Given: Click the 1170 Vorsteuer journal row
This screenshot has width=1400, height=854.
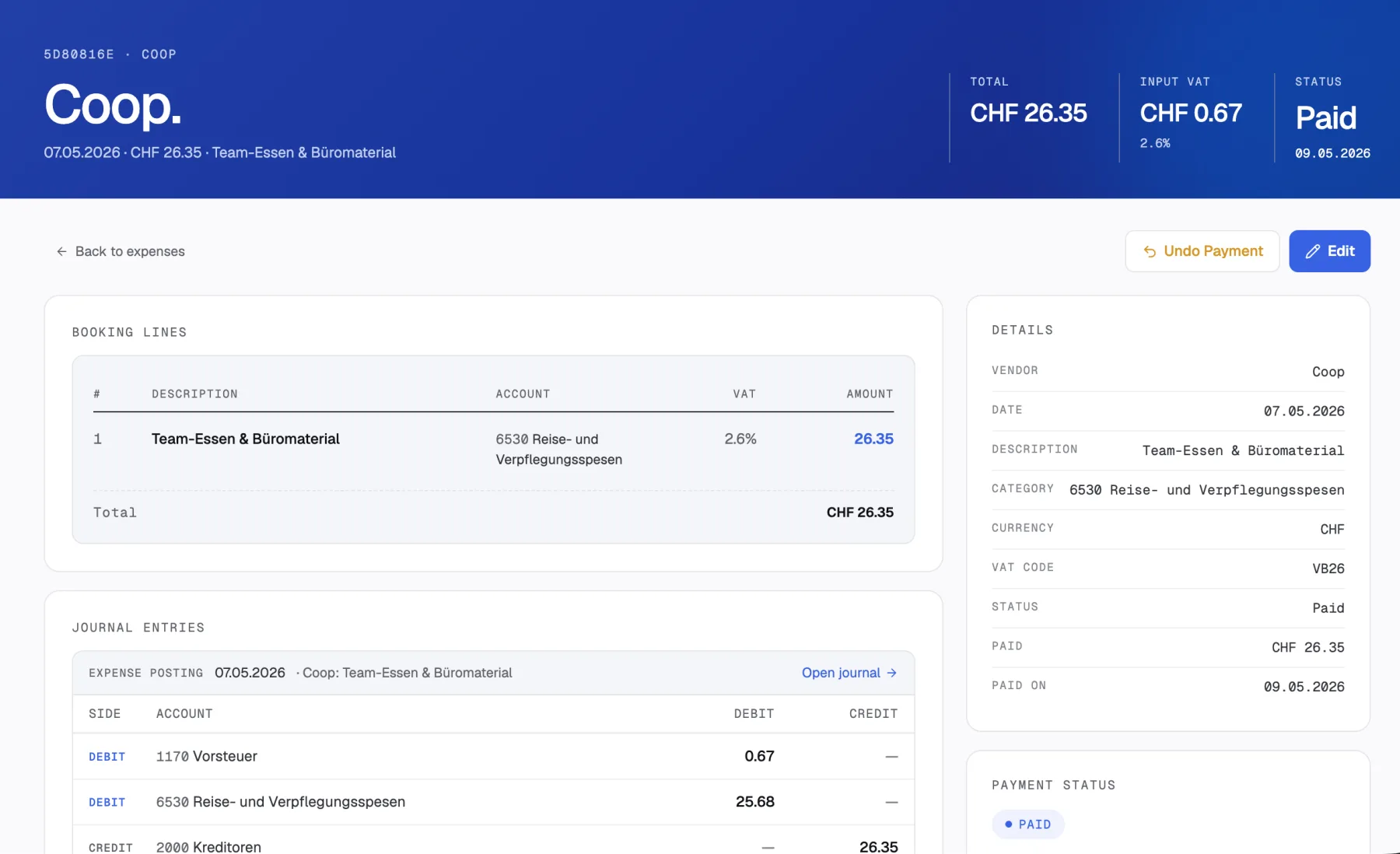Looking at the screenshot, I should pos(493,757).
